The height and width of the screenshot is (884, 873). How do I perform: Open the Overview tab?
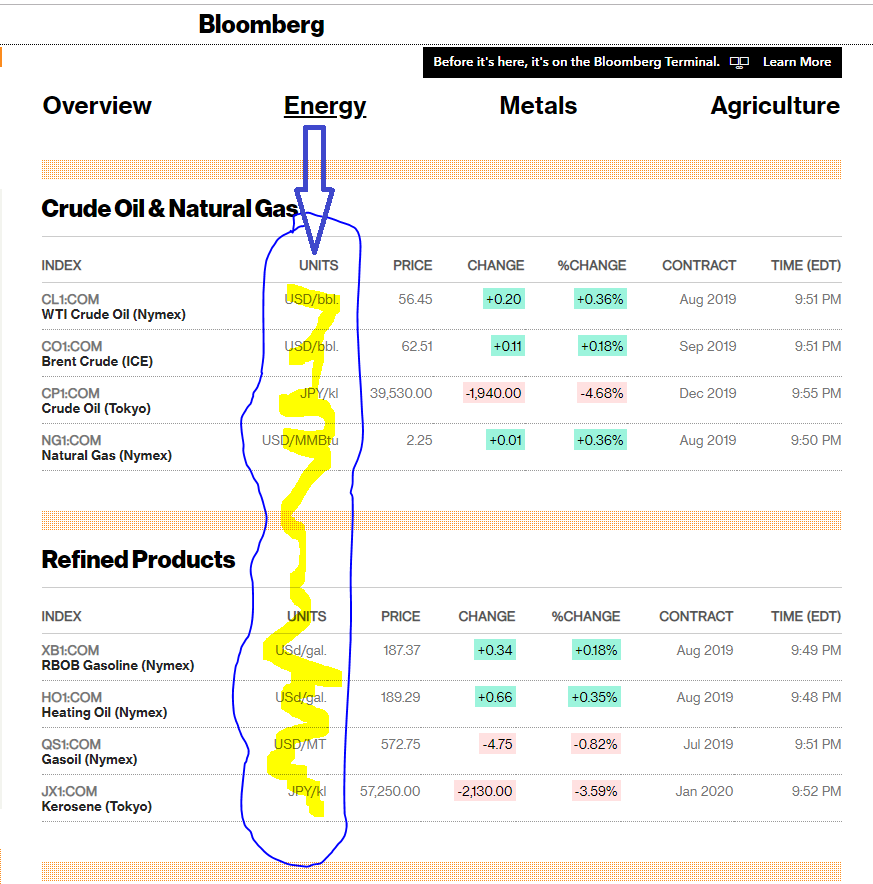tap(97, 106)
